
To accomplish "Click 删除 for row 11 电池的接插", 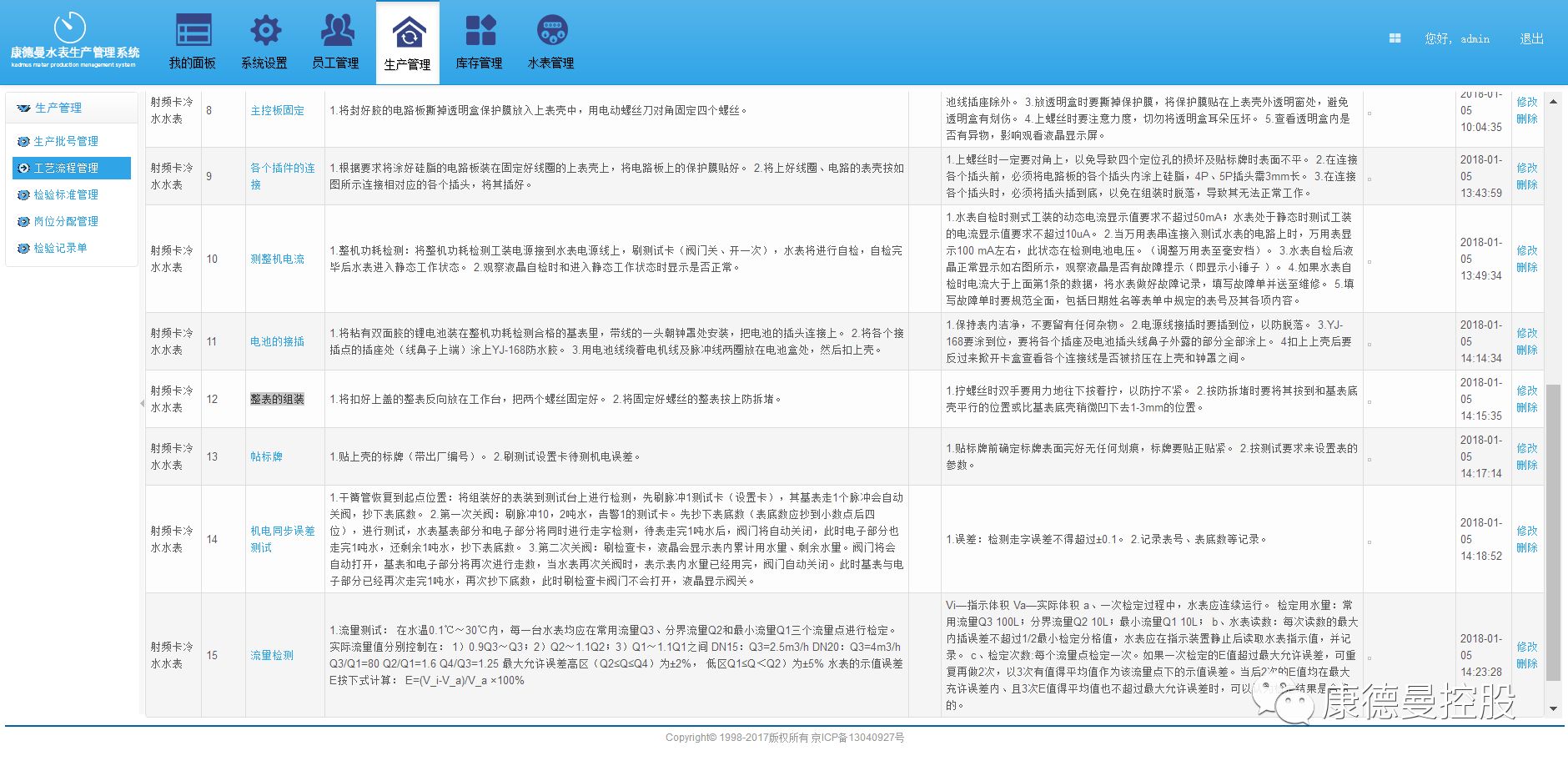I will pos(1526,350).
